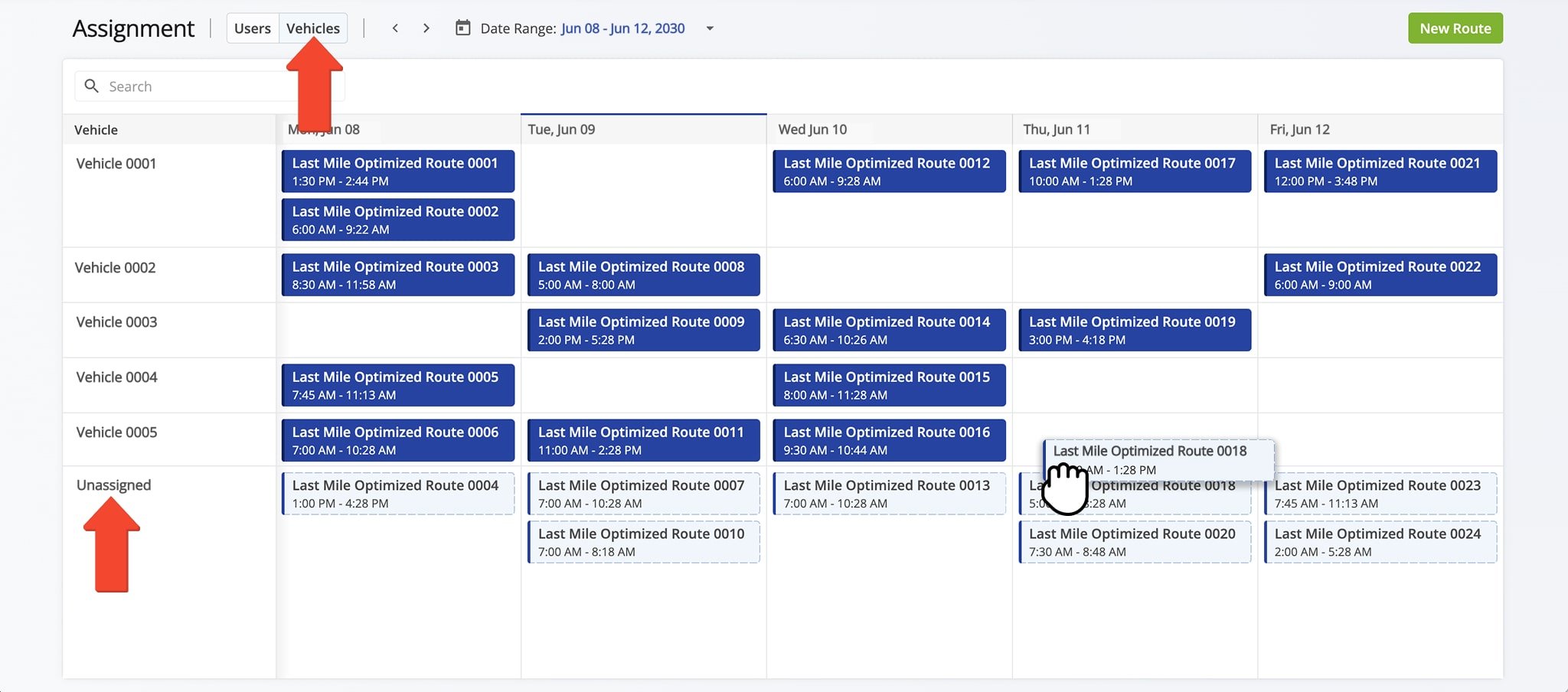Open the calendar icon beside Date Range

(462, 28)
